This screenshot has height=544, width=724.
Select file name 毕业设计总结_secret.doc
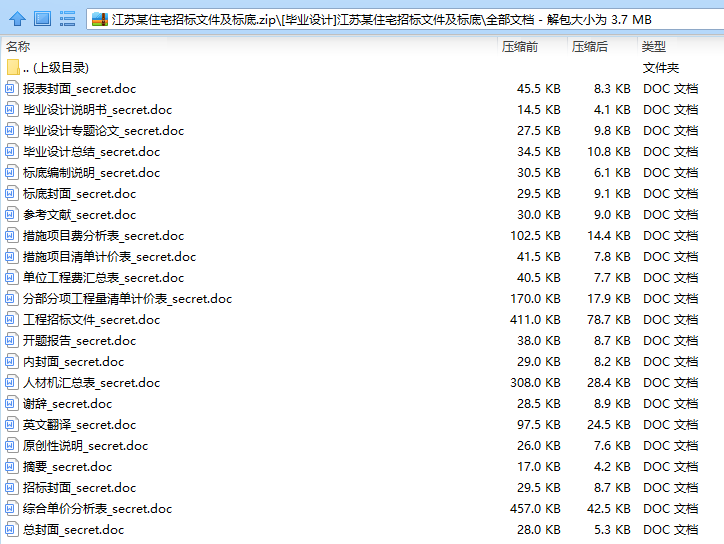coord(91,151)
